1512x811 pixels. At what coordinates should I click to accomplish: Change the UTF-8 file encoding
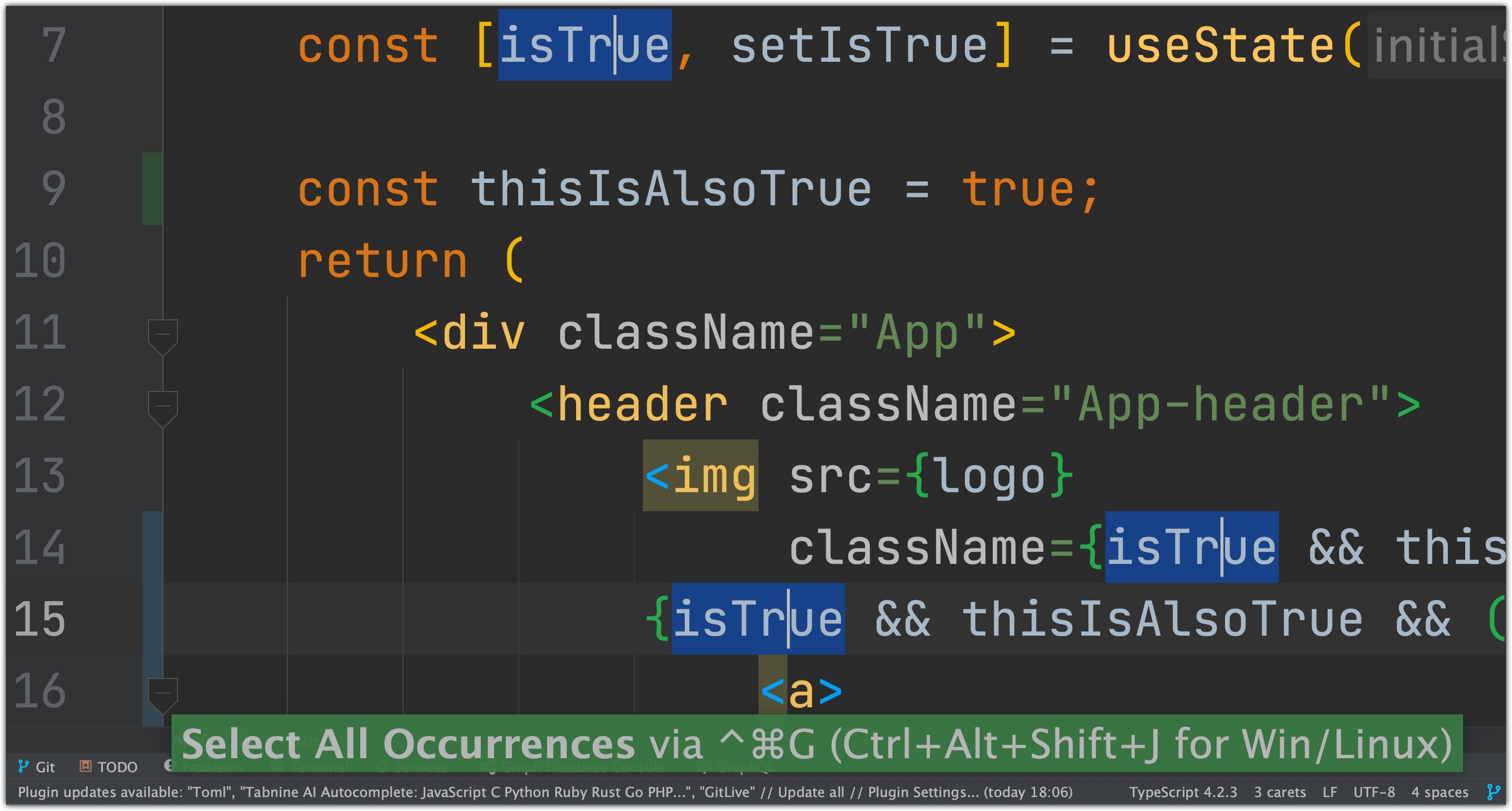1373,792
